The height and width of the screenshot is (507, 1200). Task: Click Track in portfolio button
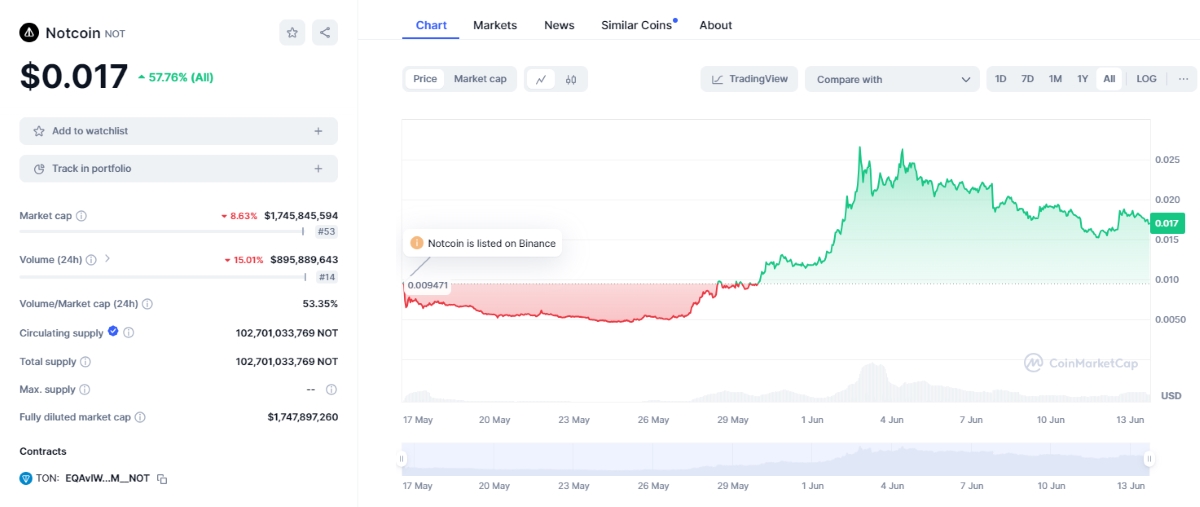178,169
